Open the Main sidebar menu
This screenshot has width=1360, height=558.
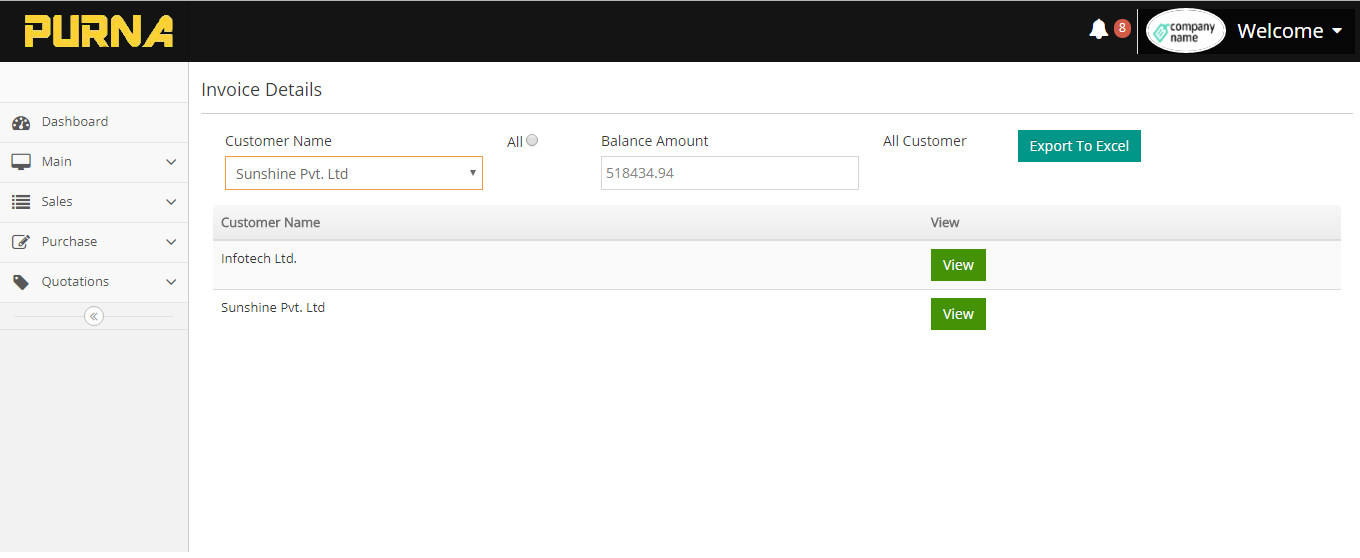click(x=94, y=162)
